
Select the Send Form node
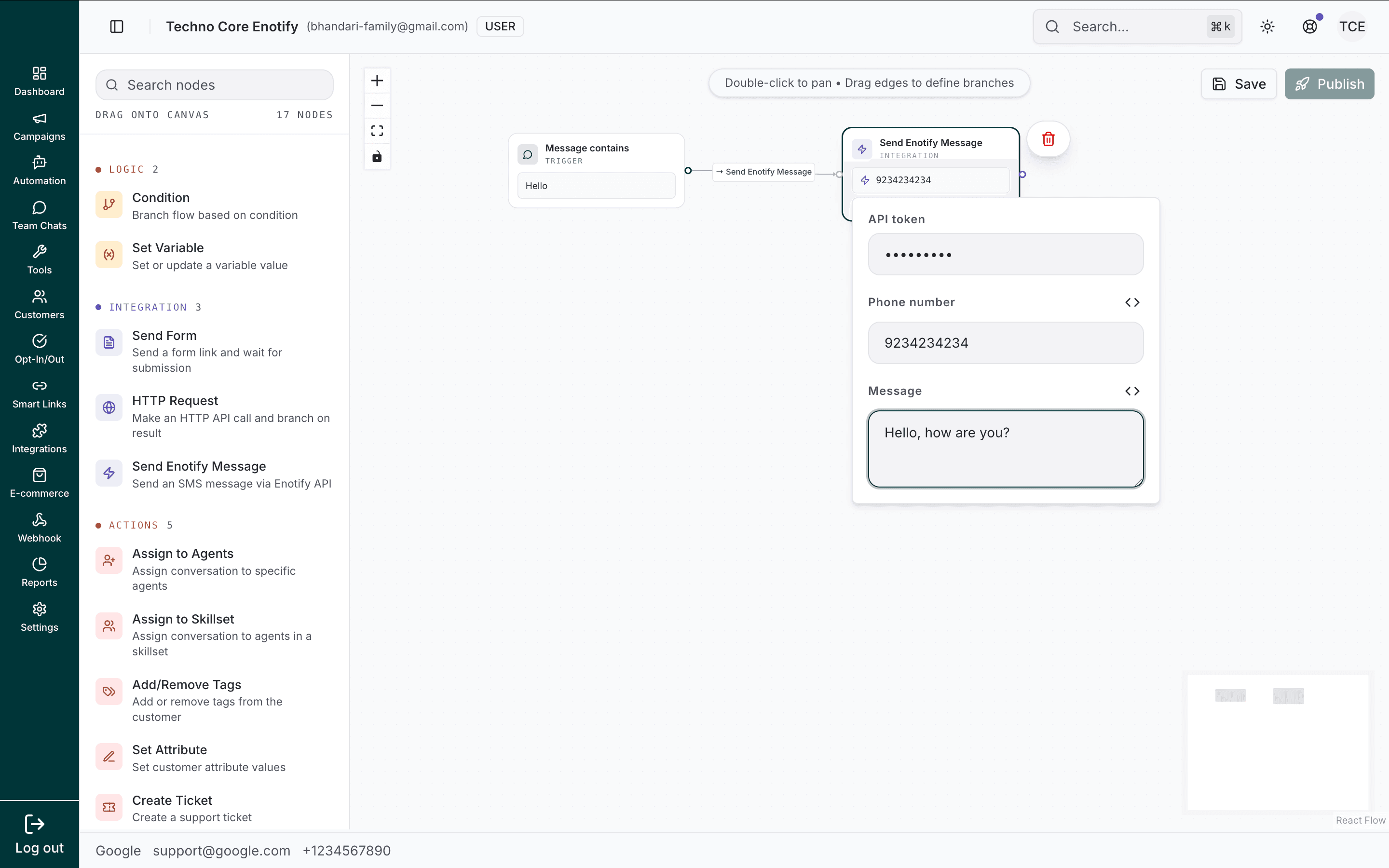click(214, 352)
